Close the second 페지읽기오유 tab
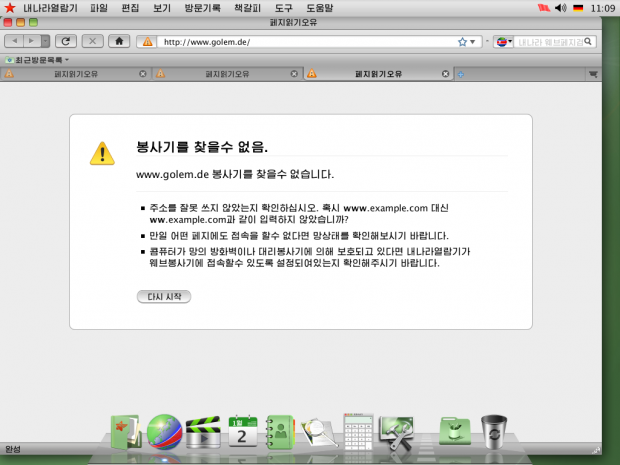620x465 pixels. (293, 74)
